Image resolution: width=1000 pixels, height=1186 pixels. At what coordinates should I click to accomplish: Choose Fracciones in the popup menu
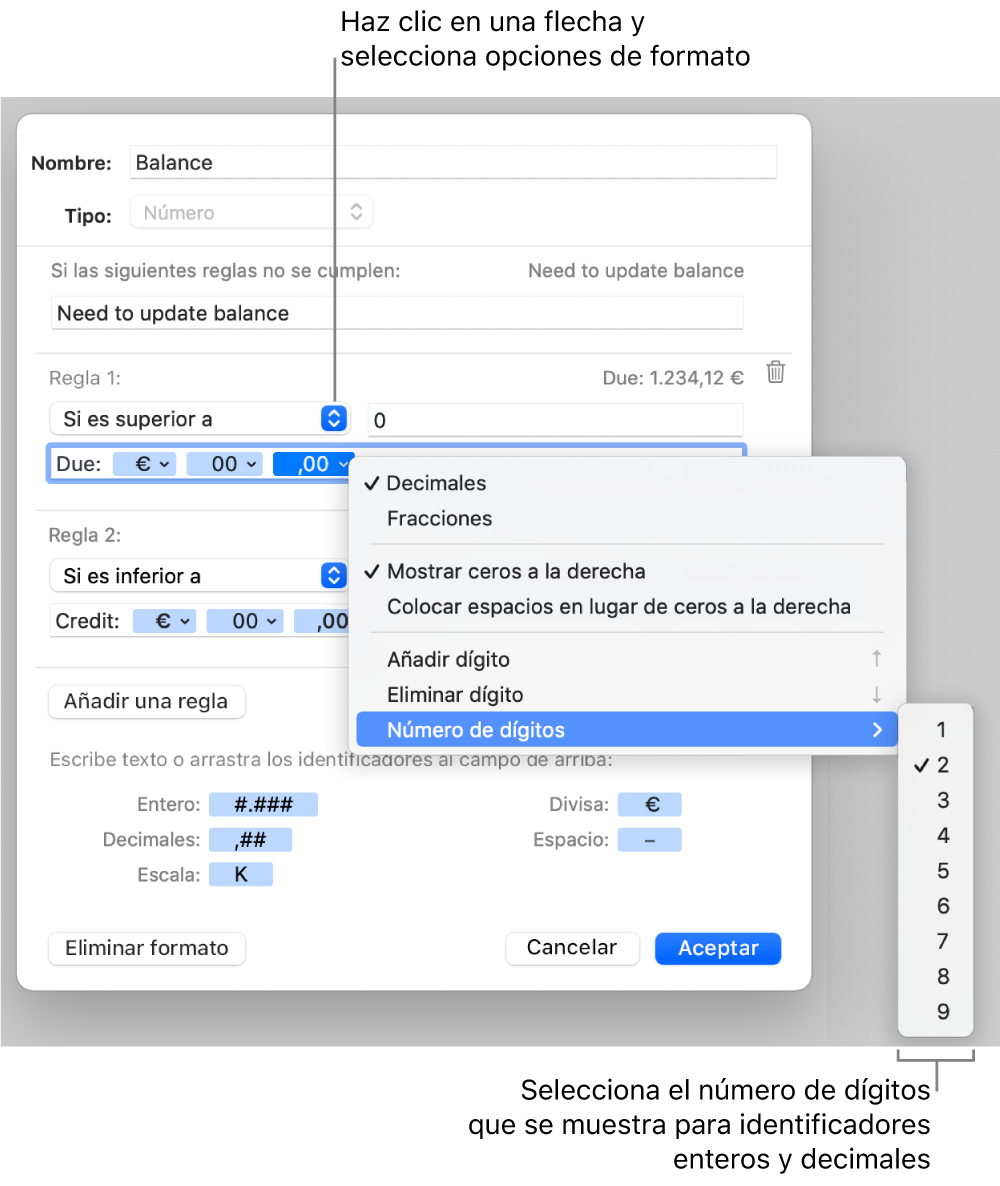(626, 518)
